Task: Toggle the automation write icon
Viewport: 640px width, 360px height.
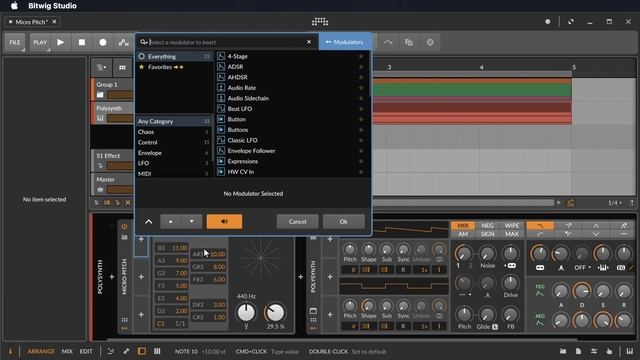Action: pos(124,42)
